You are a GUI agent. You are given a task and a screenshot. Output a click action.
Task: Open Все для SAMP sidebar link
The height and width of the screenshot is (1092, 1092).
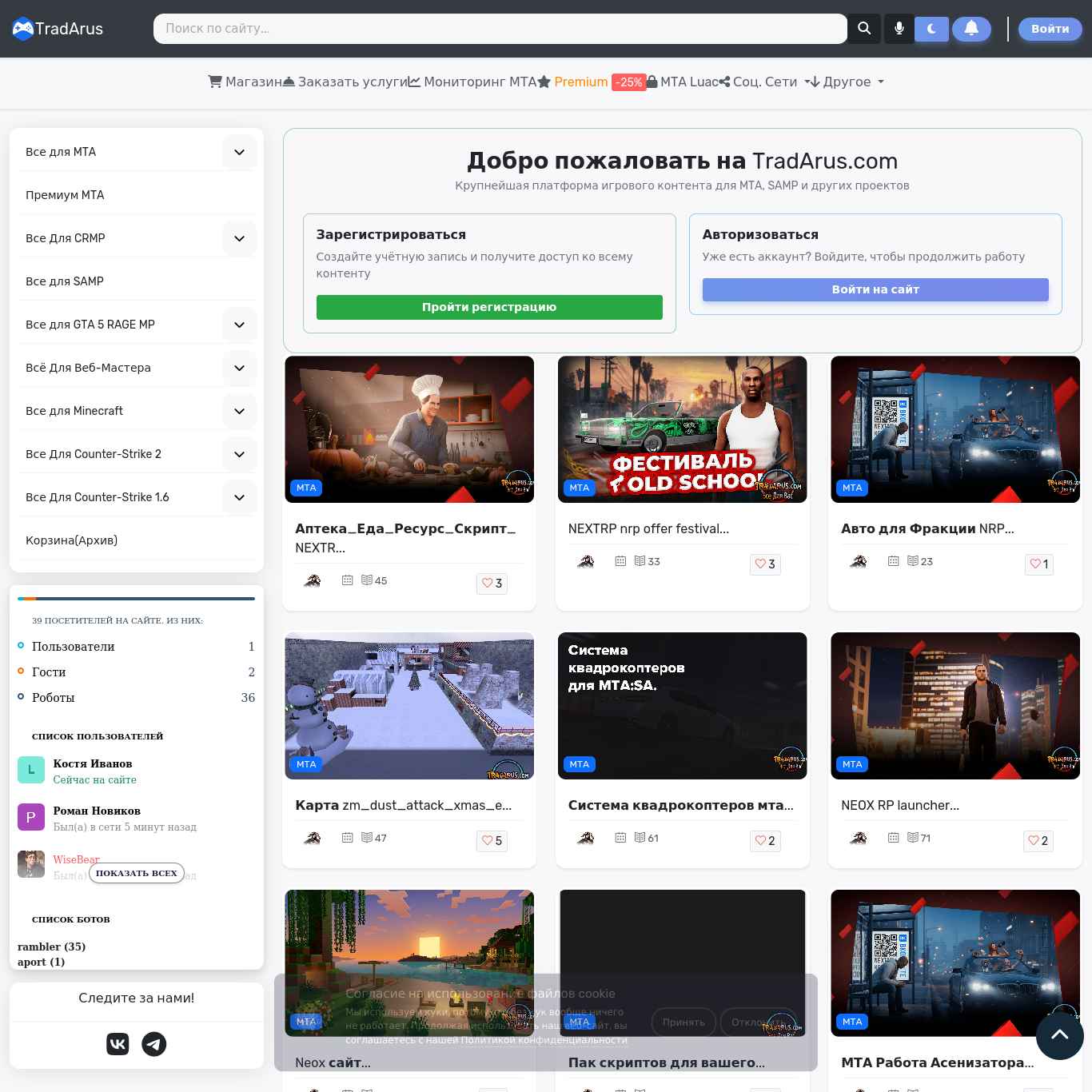coord(65,281)
